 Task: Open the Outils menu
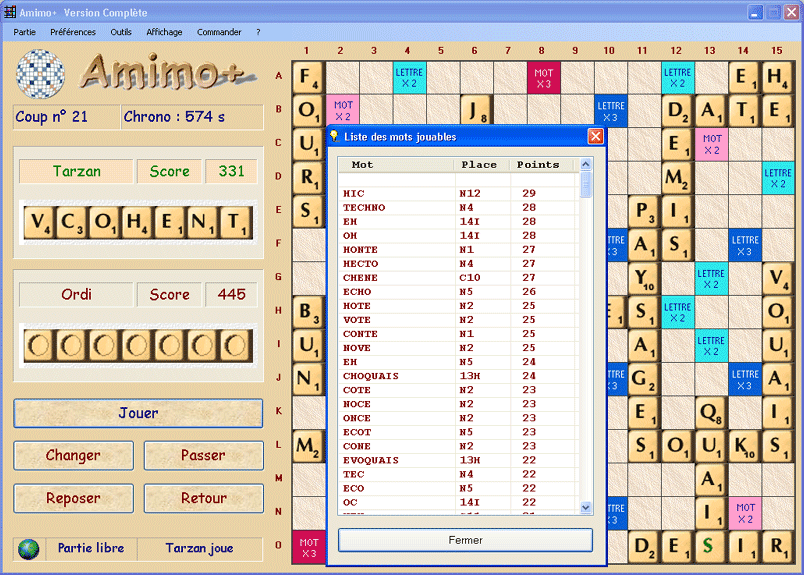121,32
